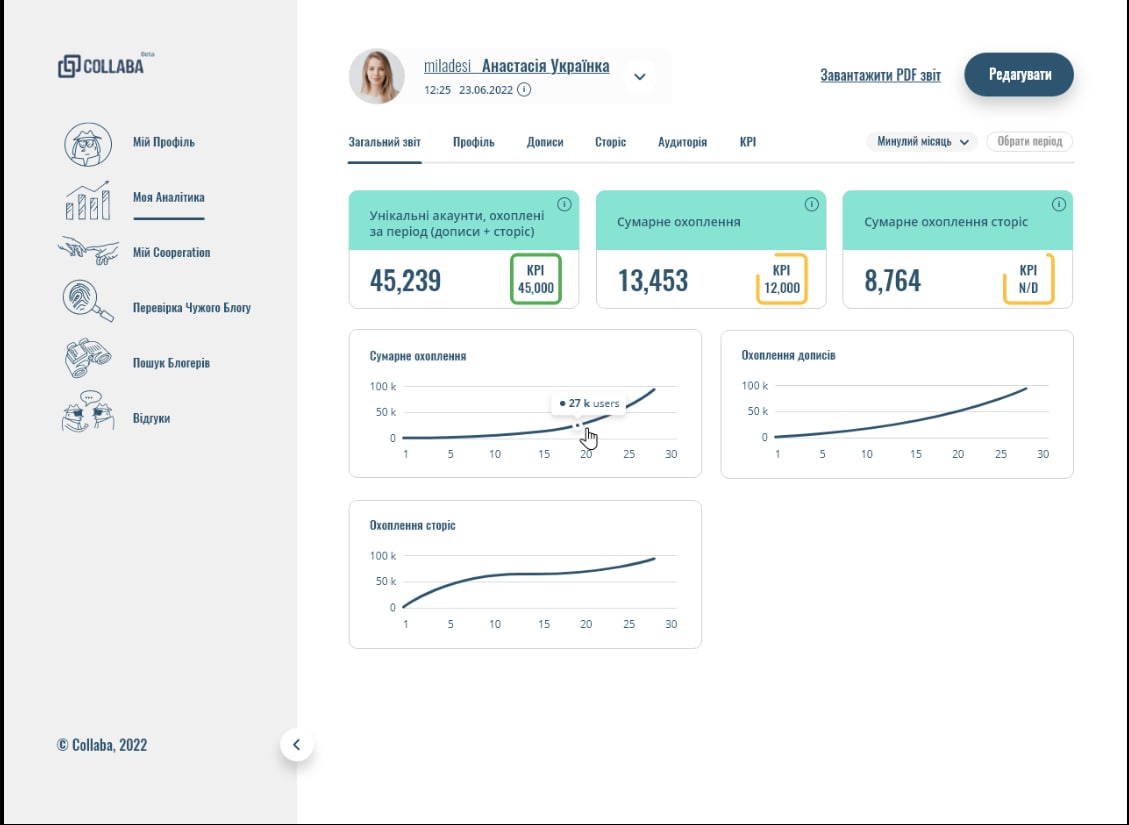
Task: Expand the account switcher chevron
Action: tap(640, 76)
